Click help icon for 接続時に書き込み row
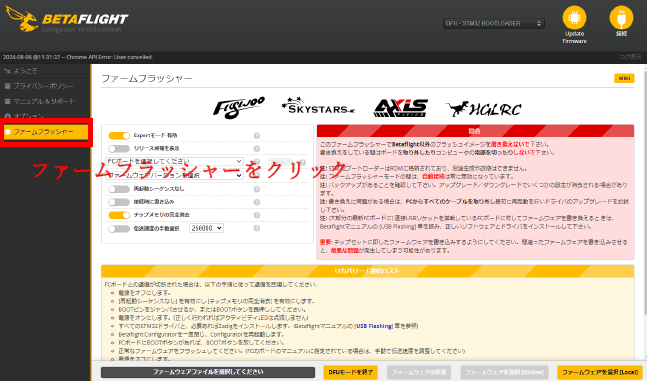647x381 pixels. click(x=257, y=202)
